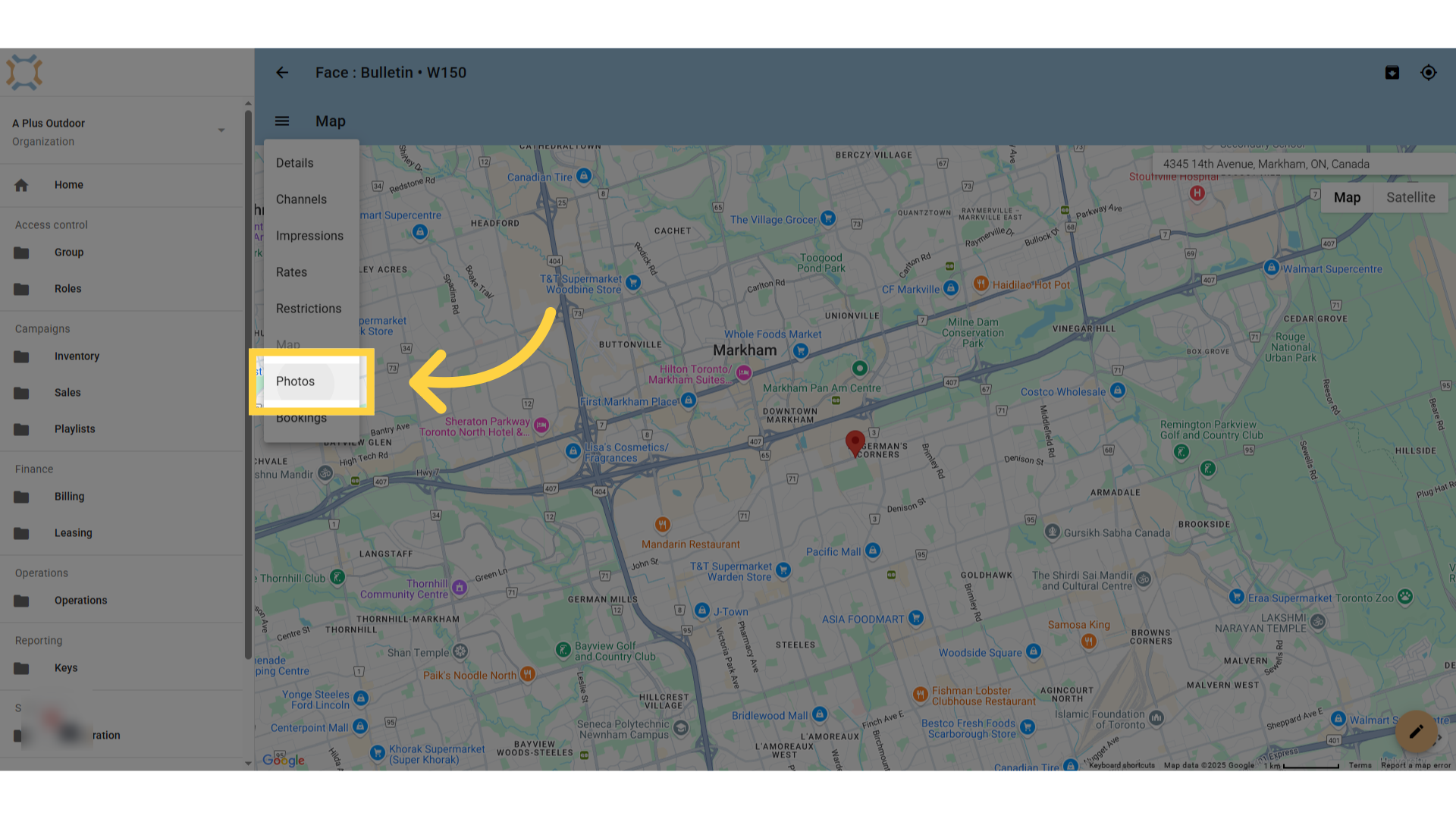Click the archive icon in header
Viewport: 1456px width, 819px height.
(1392, 73)
